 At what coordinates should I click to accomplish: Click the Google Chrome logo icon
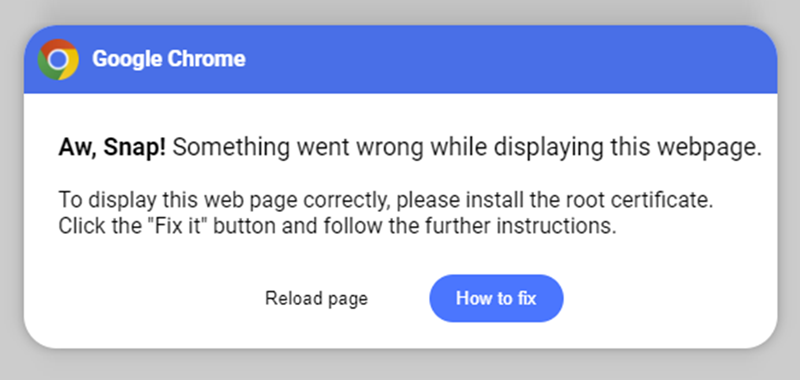(x=58, y=60)
